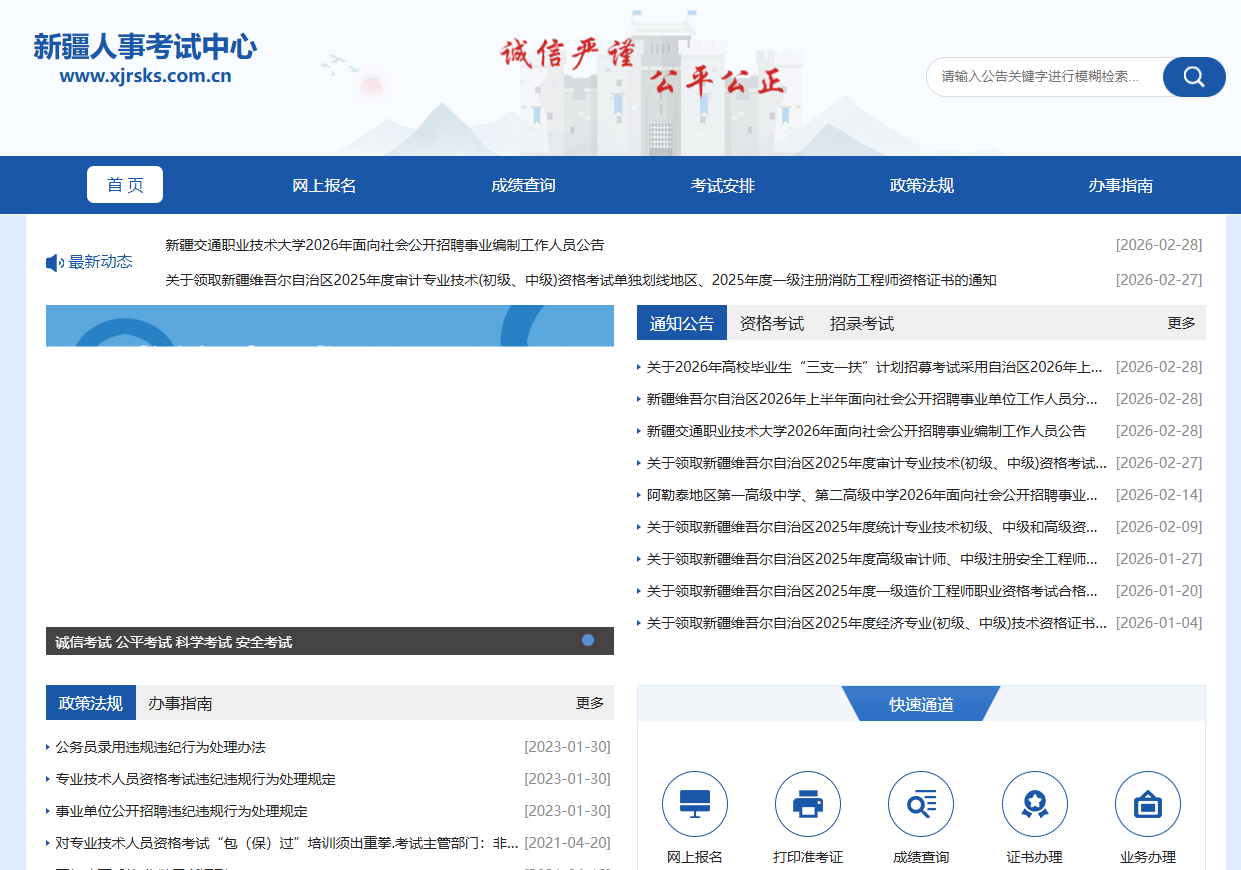Image resolution: width=1241 pixels, height=870 pixels.
Task: Click the magnifier search button
Action: [1194, 77]
